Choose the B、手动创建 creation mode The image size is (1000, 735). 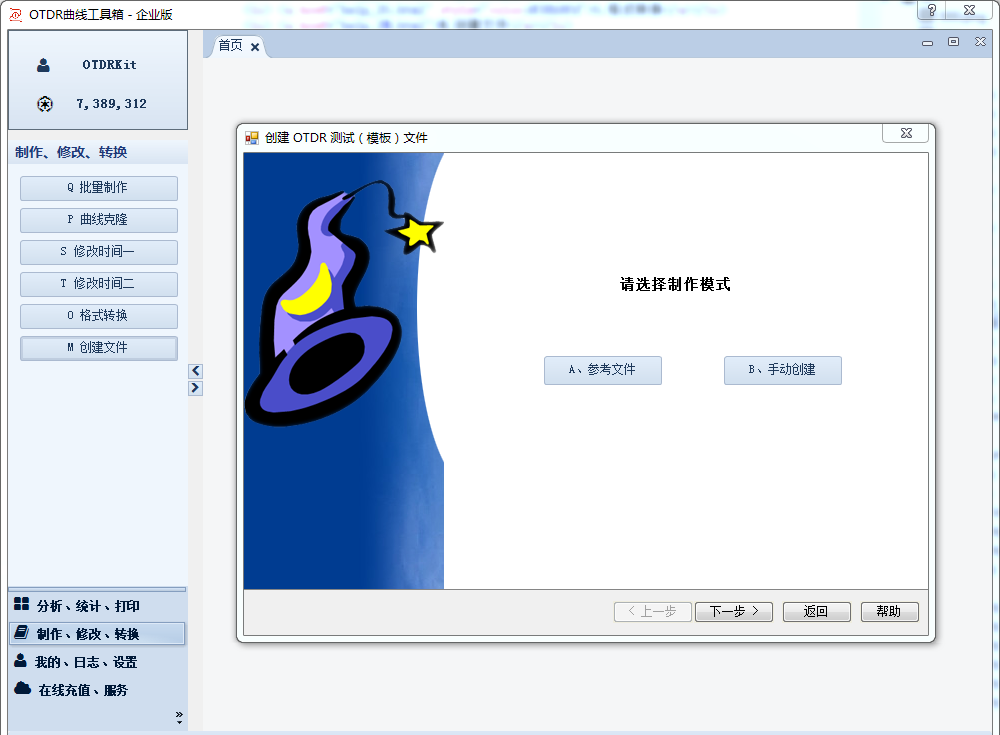[x=782, y=370]
